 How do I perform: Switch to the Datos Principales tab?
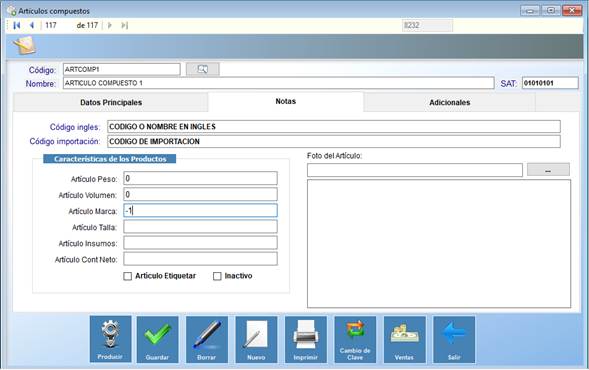point(111,102)
